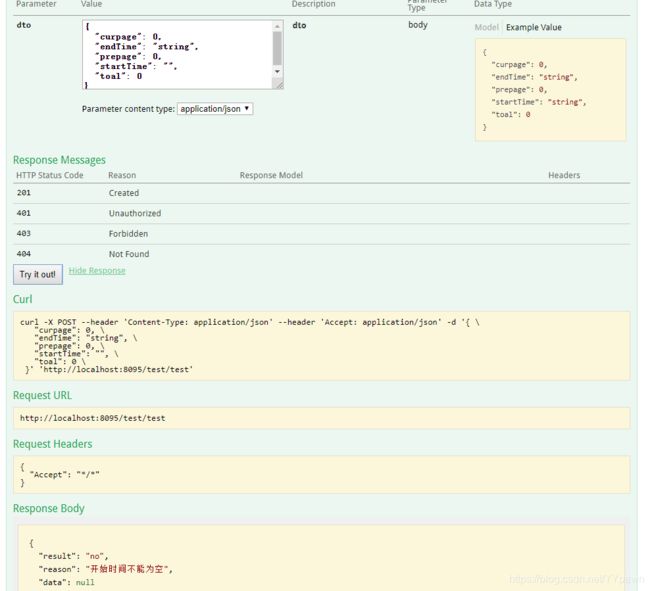Click the Headers column header
This screenshot has width=650, height=591.
[x=564, y=175]
